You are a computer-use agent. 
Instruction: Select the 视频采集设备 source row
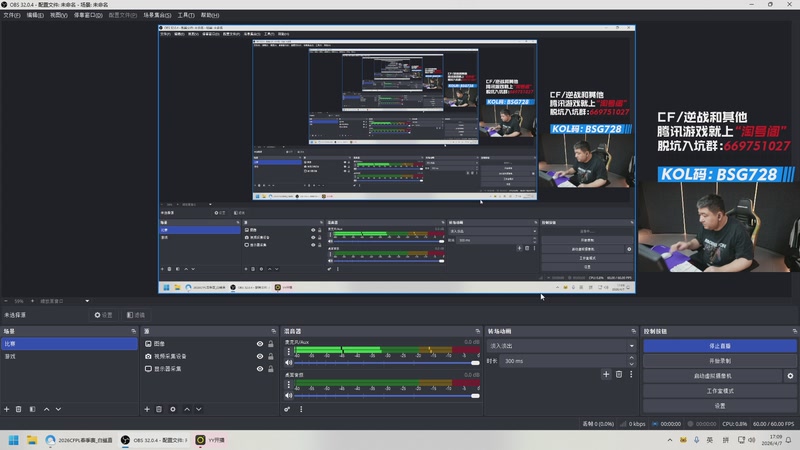coord(209,356)
